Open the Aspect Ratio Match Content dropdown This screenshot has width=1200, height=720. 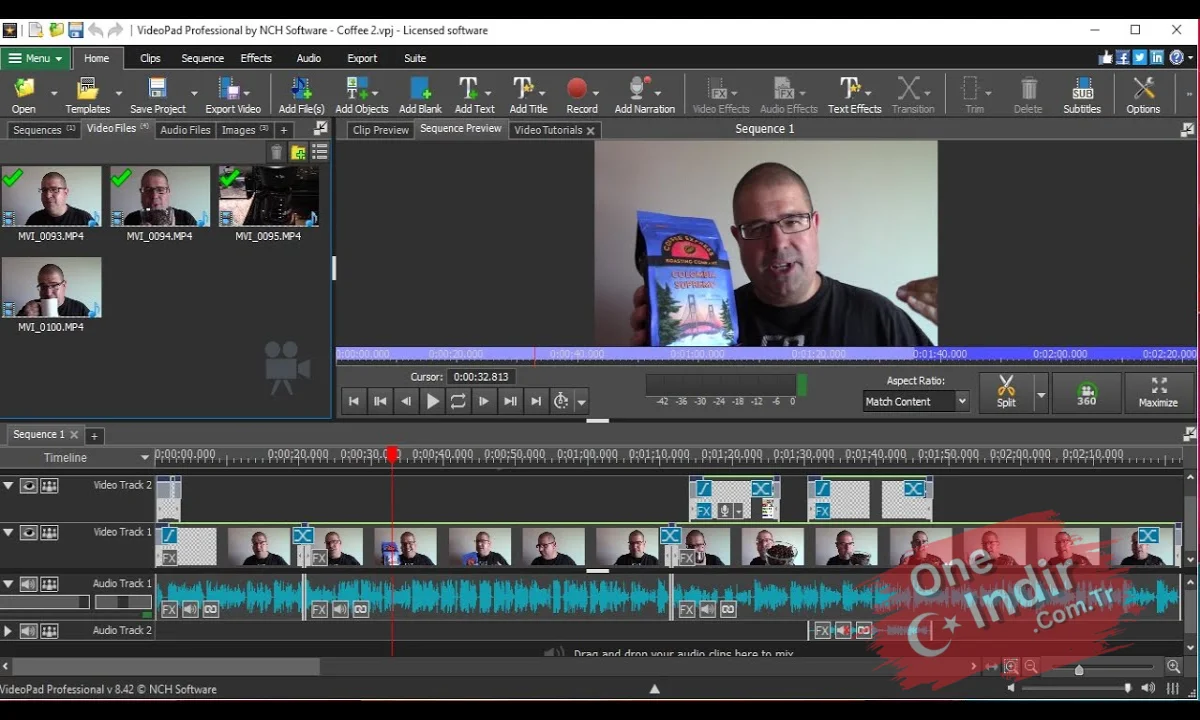[x=916, y=401]
